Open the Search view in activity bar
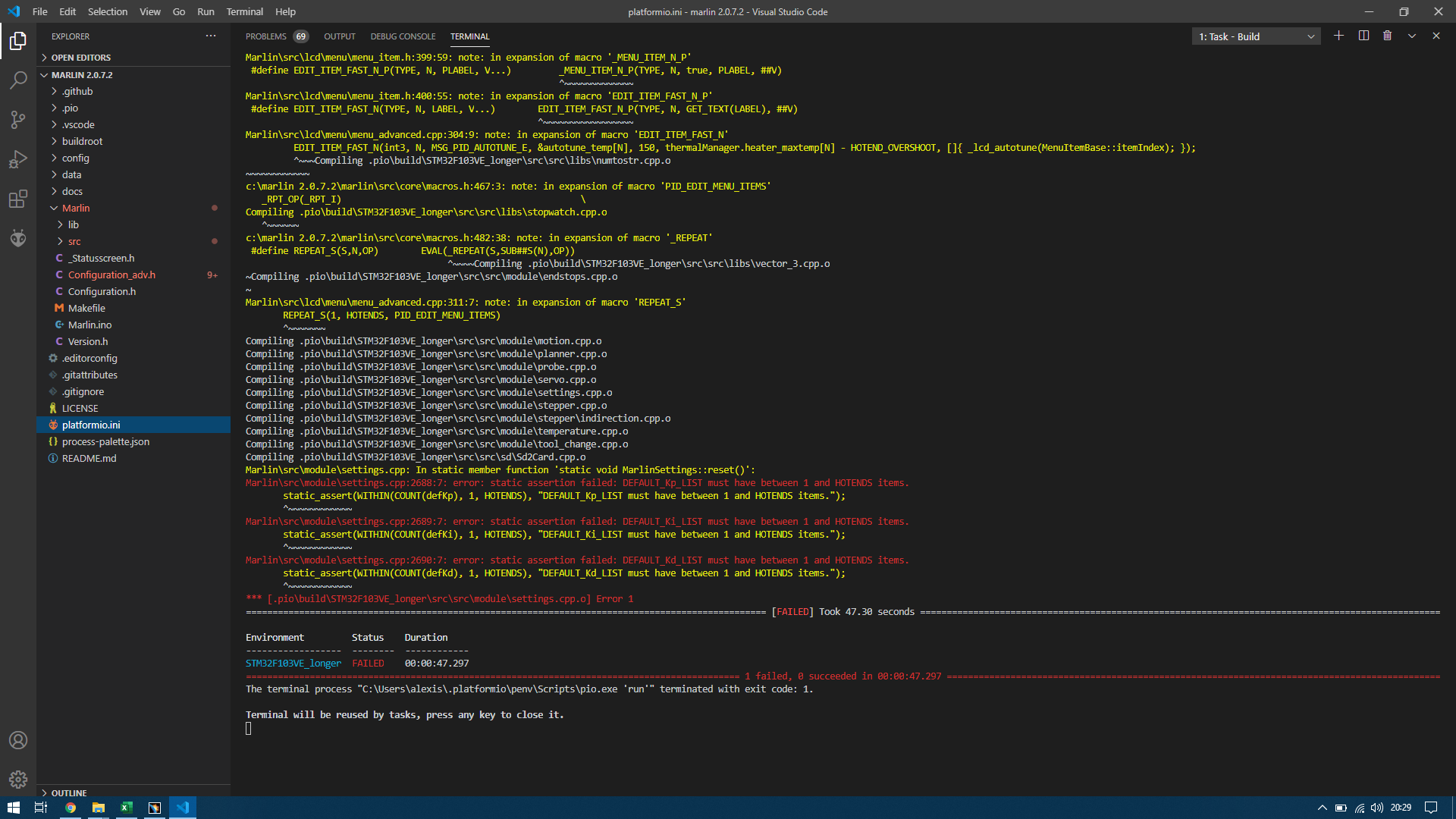 pos(18,80)
